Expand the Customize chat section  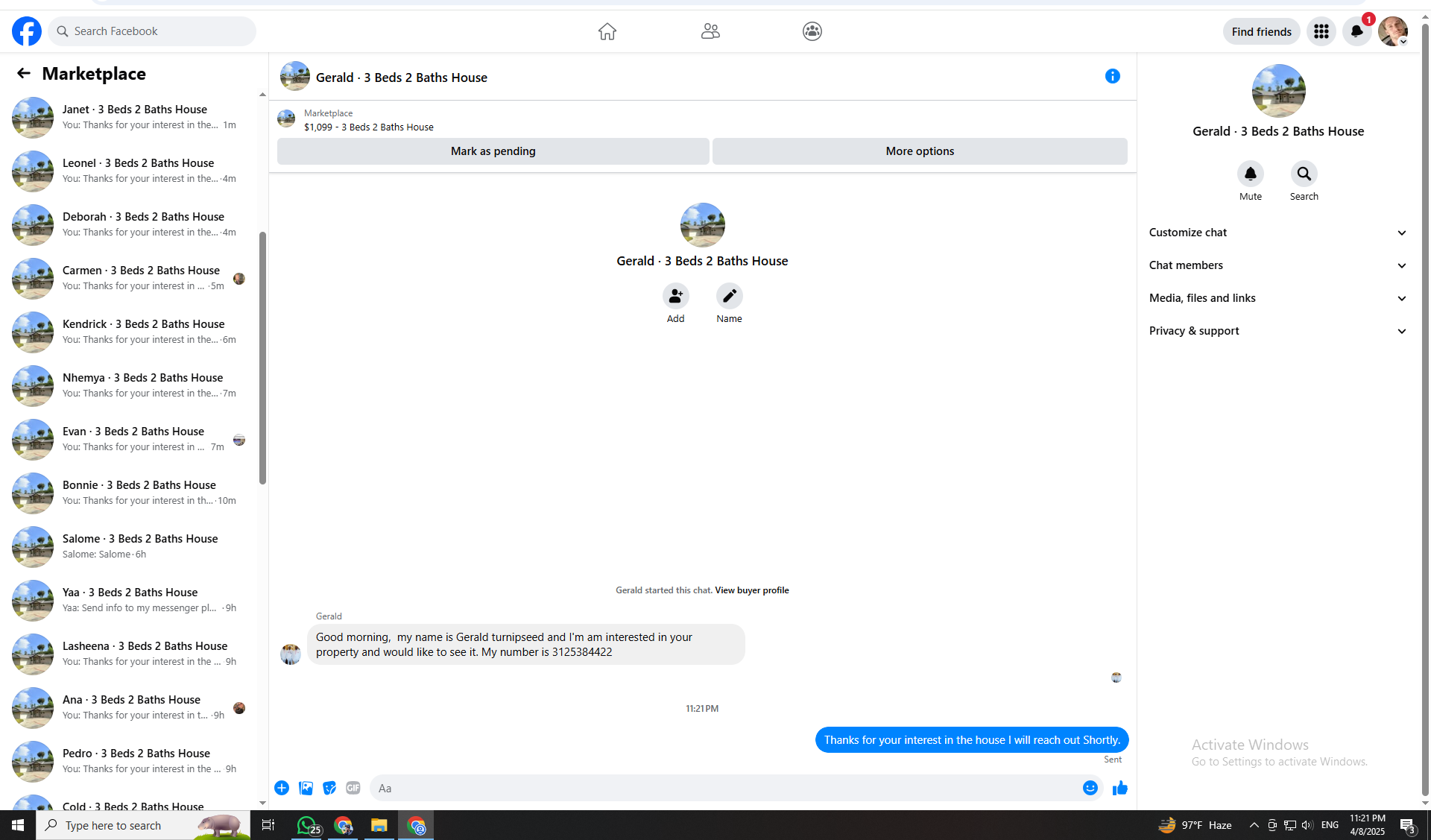[x=1277, y=233]
